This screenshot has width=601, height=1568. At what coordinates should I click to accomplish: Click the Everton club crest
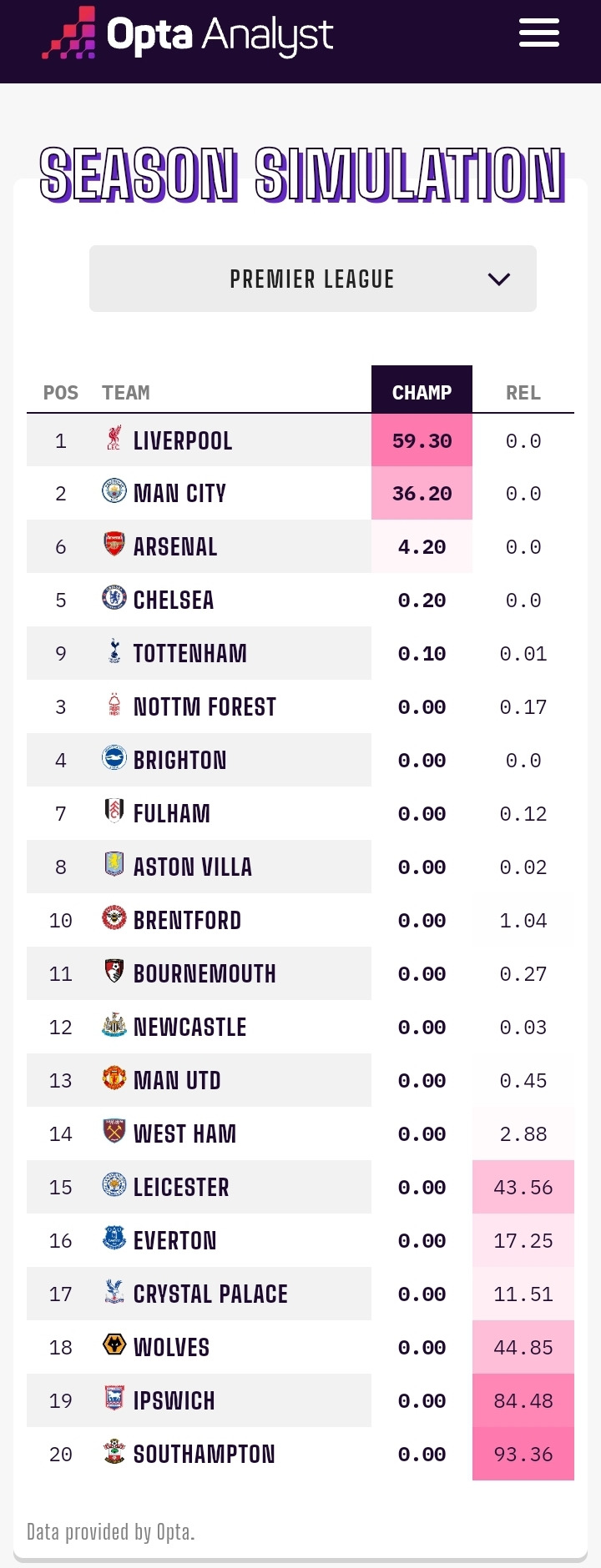pos(114,1239)
